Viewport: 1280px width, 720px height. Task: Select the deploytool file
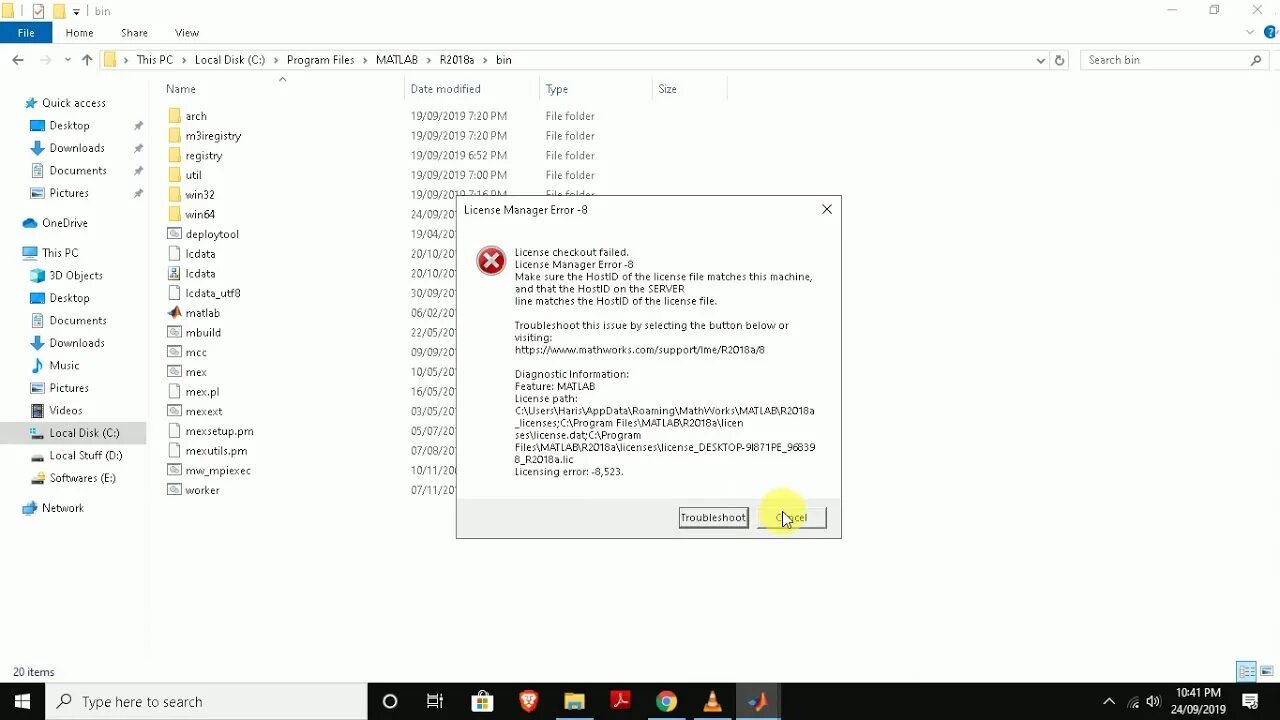(212, 234)
